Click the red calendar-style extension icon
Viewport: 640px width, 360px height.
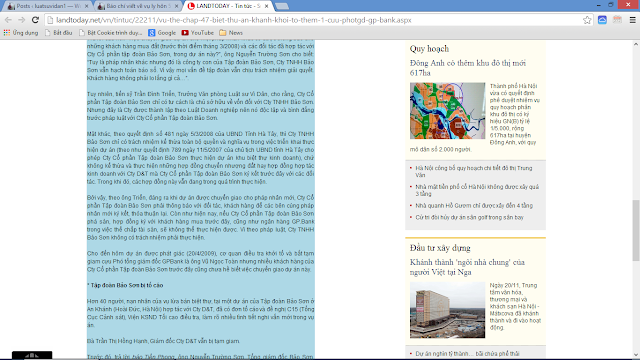tap(617, 20)
